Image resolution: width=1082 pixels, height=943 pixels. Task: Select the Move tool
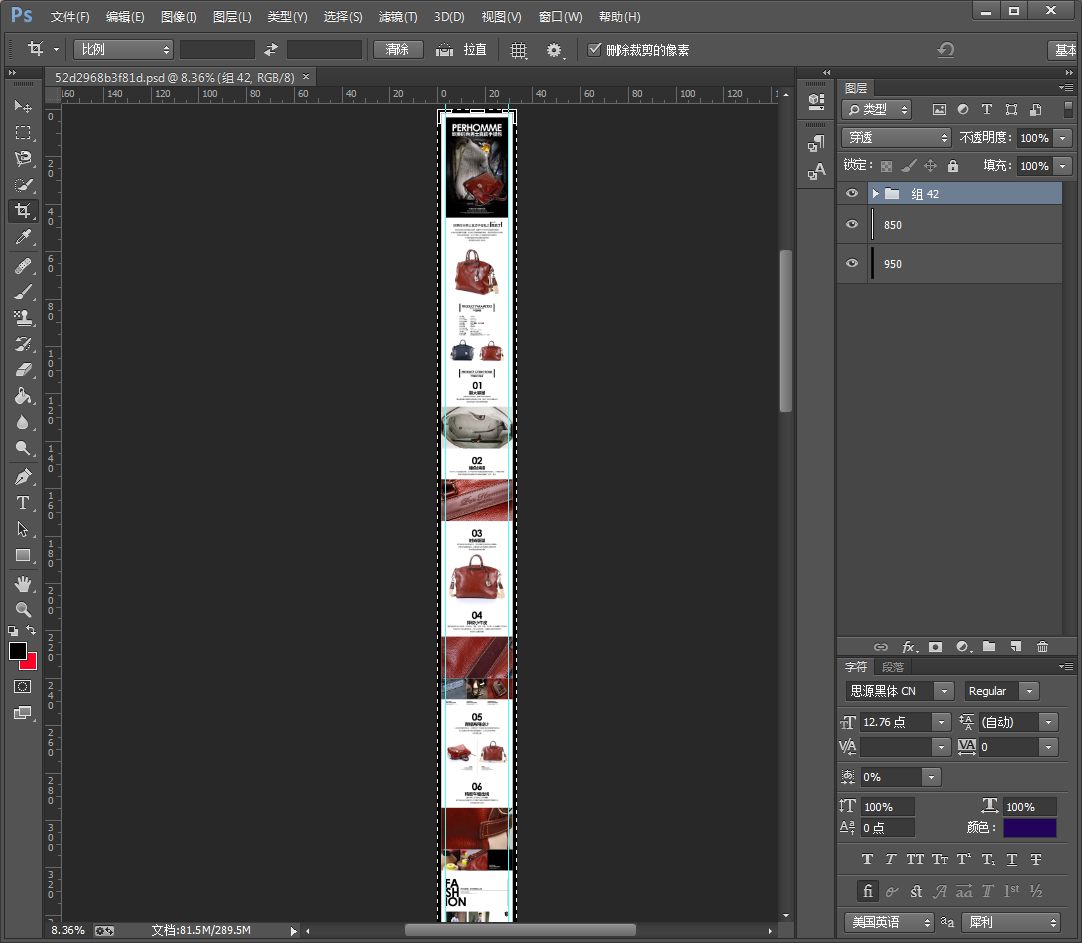pos(22,106)
